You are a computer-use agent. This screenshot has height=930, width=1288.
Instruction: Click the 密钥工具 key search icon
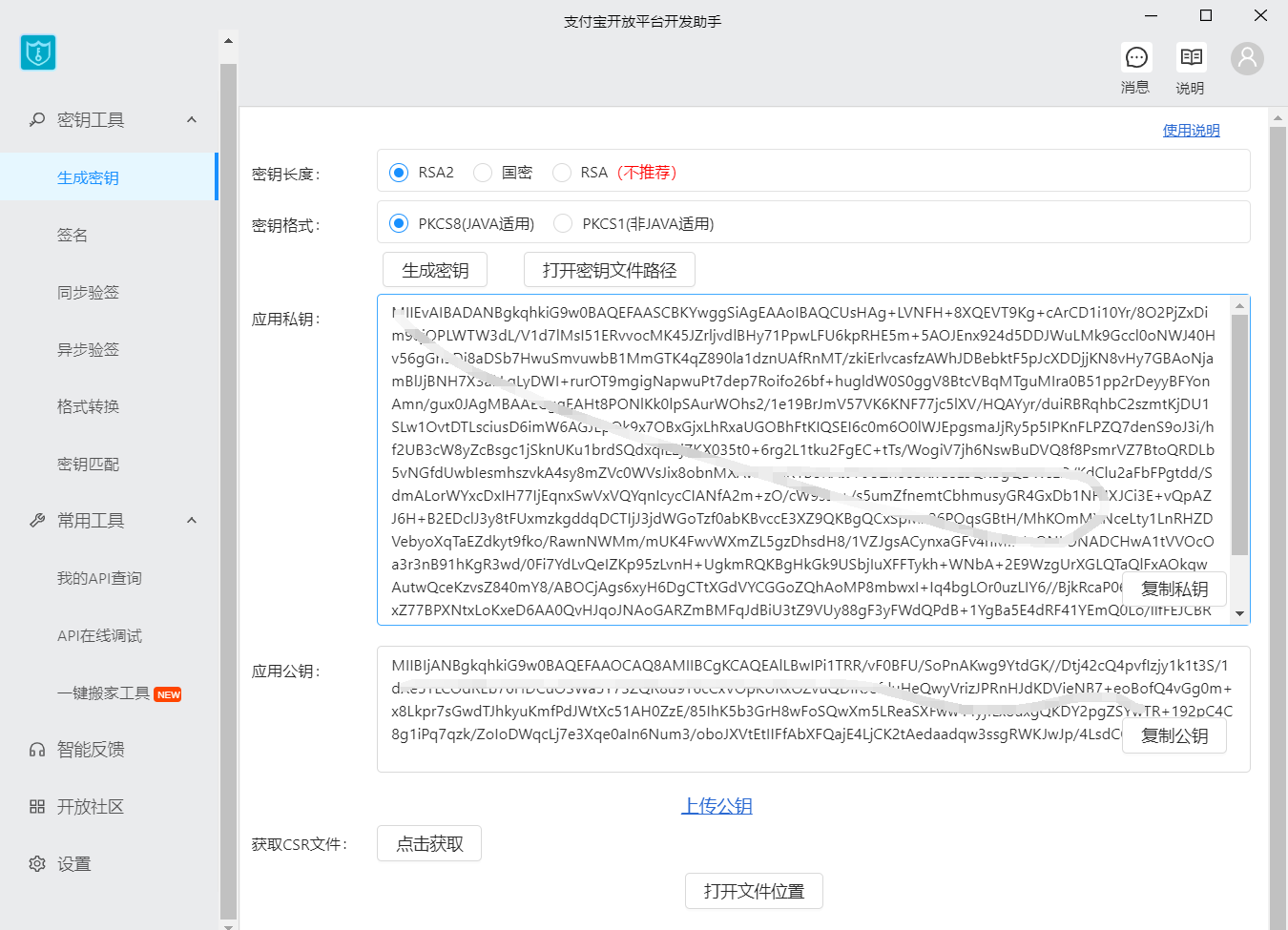click(x=37, y=119)
